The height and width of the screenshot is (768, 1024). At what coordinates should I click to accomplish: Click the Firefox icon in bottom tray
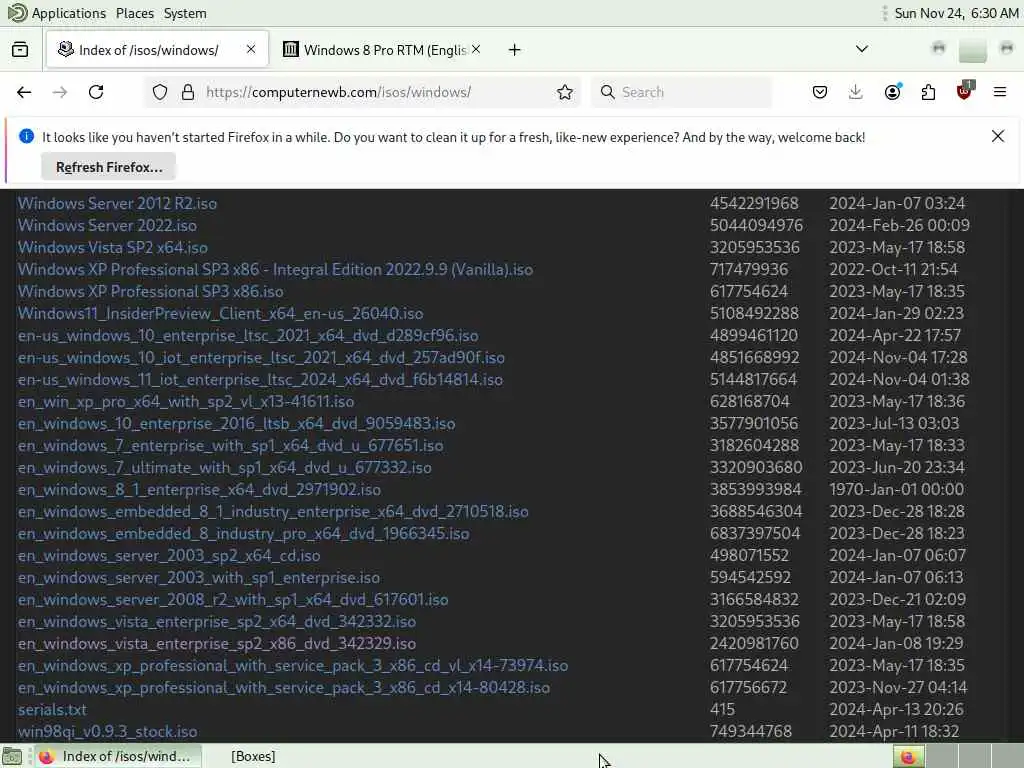click(x=908, y=757)
